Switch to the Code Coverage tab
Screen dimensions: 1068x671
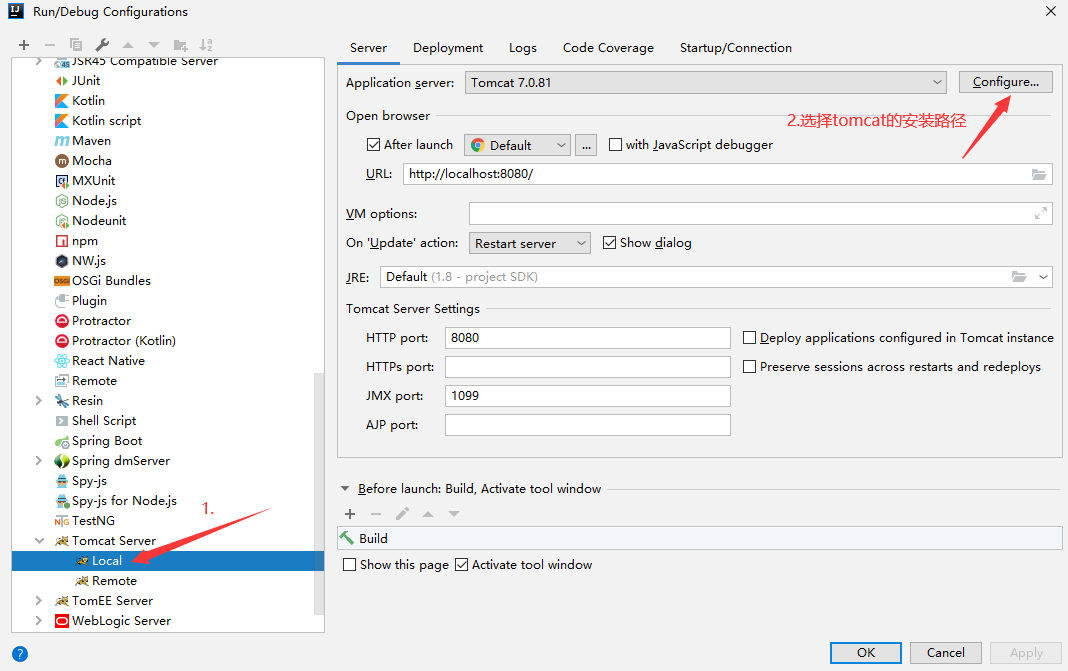click(608, 48)
